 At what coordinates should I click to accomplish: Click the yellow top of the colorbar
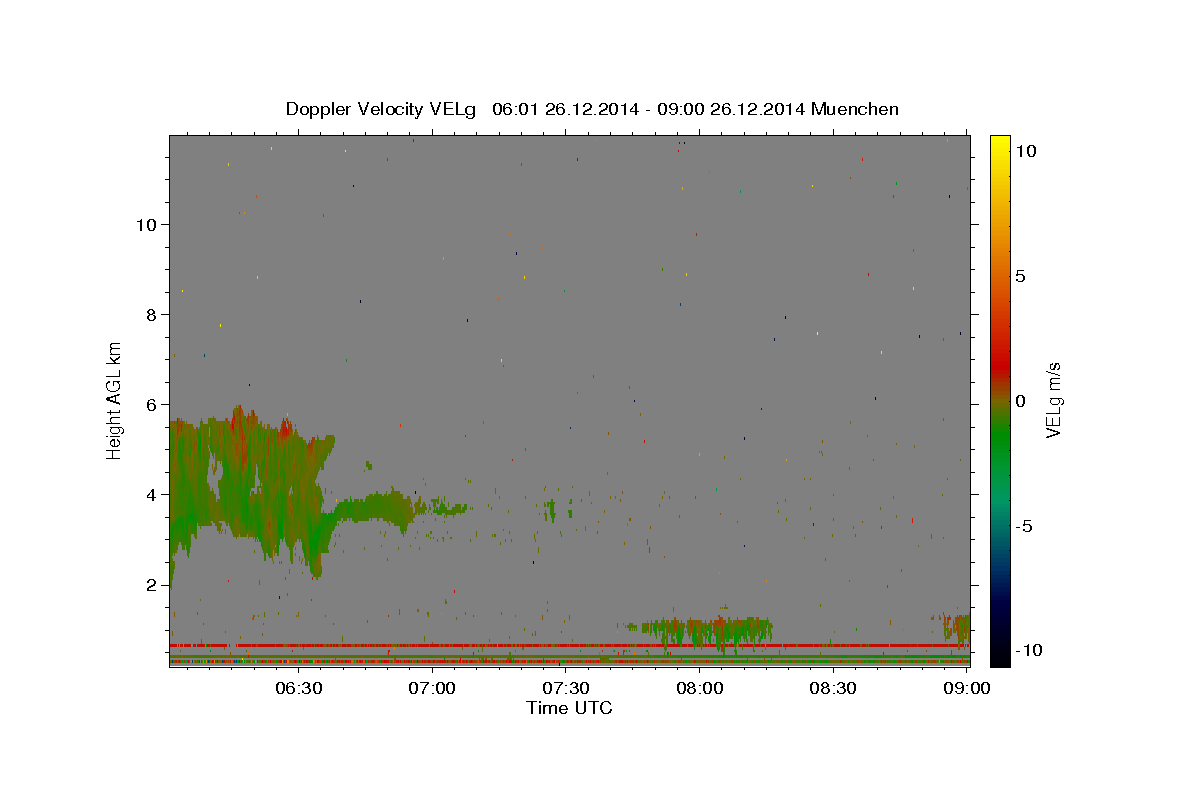point(999,145)
